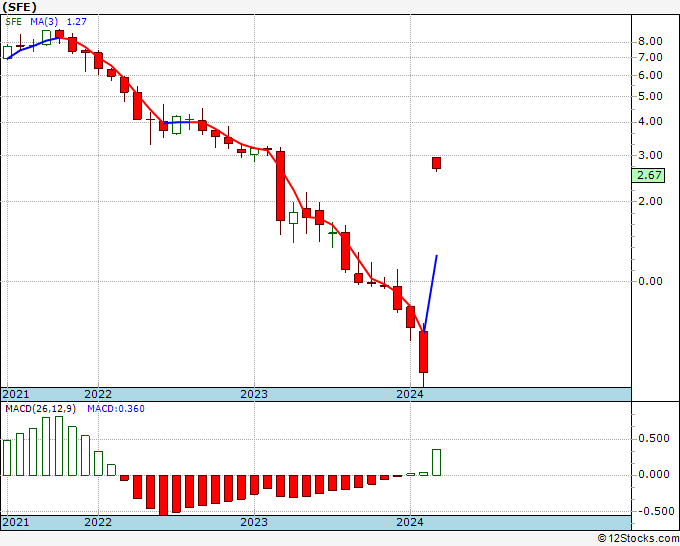
Task: Click the 0.500 MACD axis label
Action: [654, 438]
